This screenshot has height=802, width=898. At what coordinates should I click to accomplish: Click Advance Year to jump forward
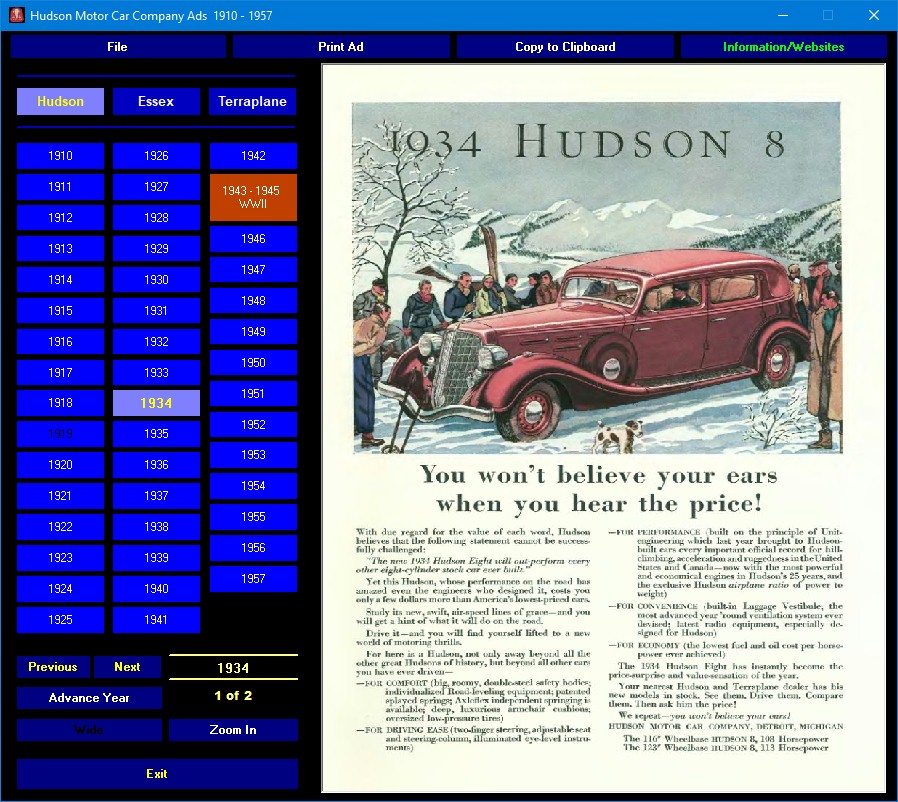(x=88, y=698)
